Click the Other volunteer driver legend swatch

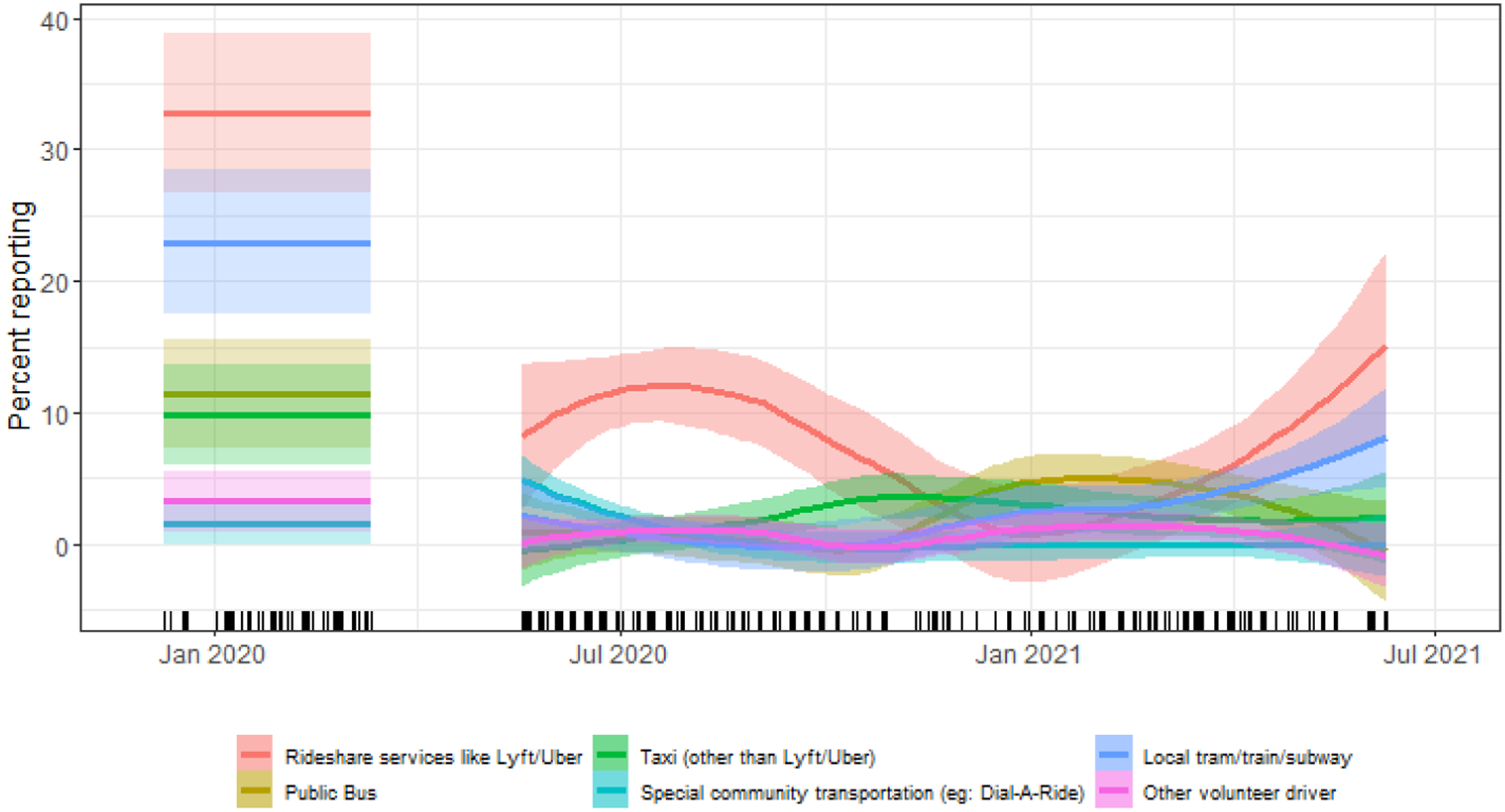pos(1114,791)
